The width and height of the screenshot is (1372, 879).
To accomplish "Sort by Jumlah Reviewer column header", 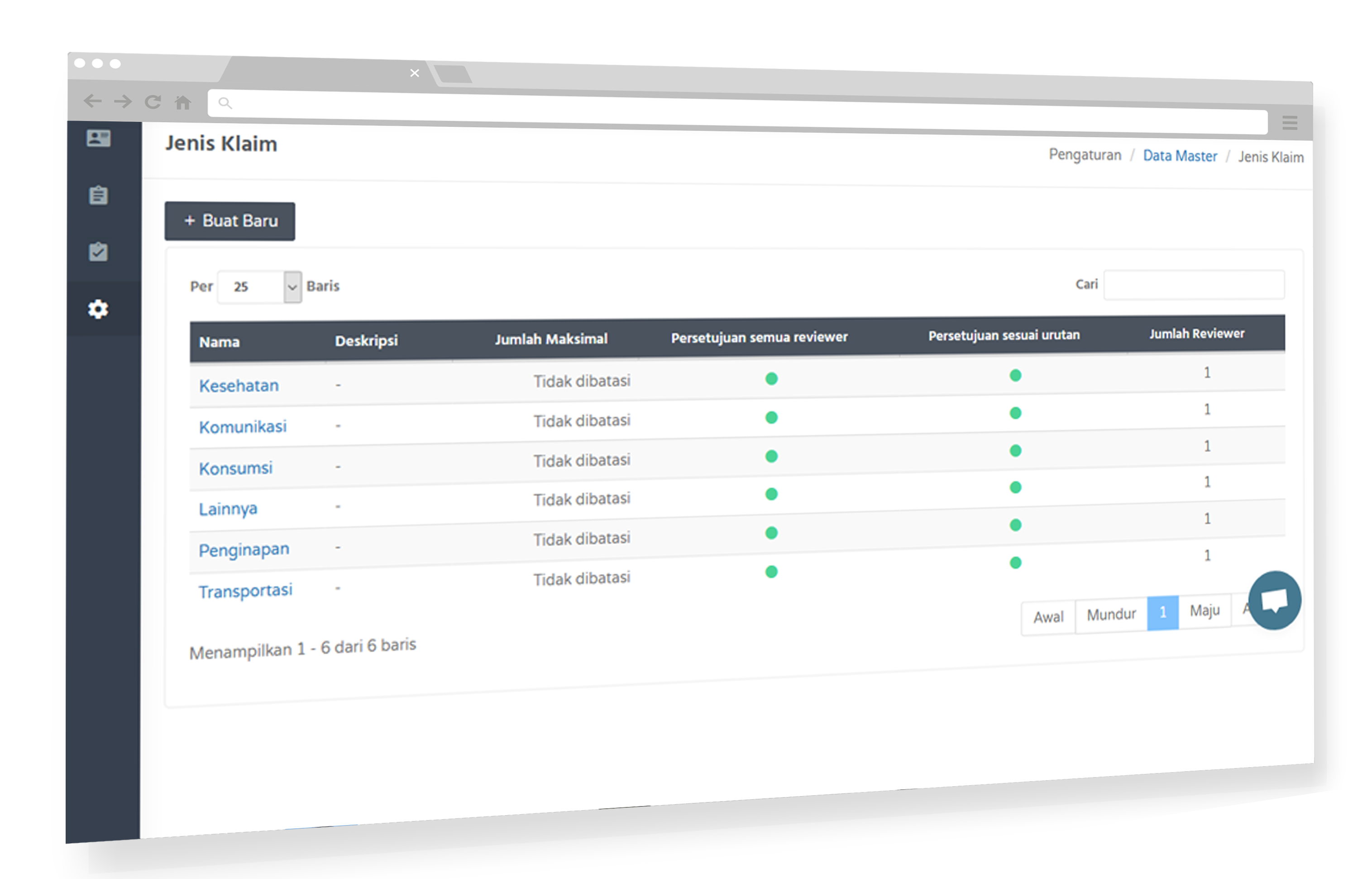I will [1196, 333].
